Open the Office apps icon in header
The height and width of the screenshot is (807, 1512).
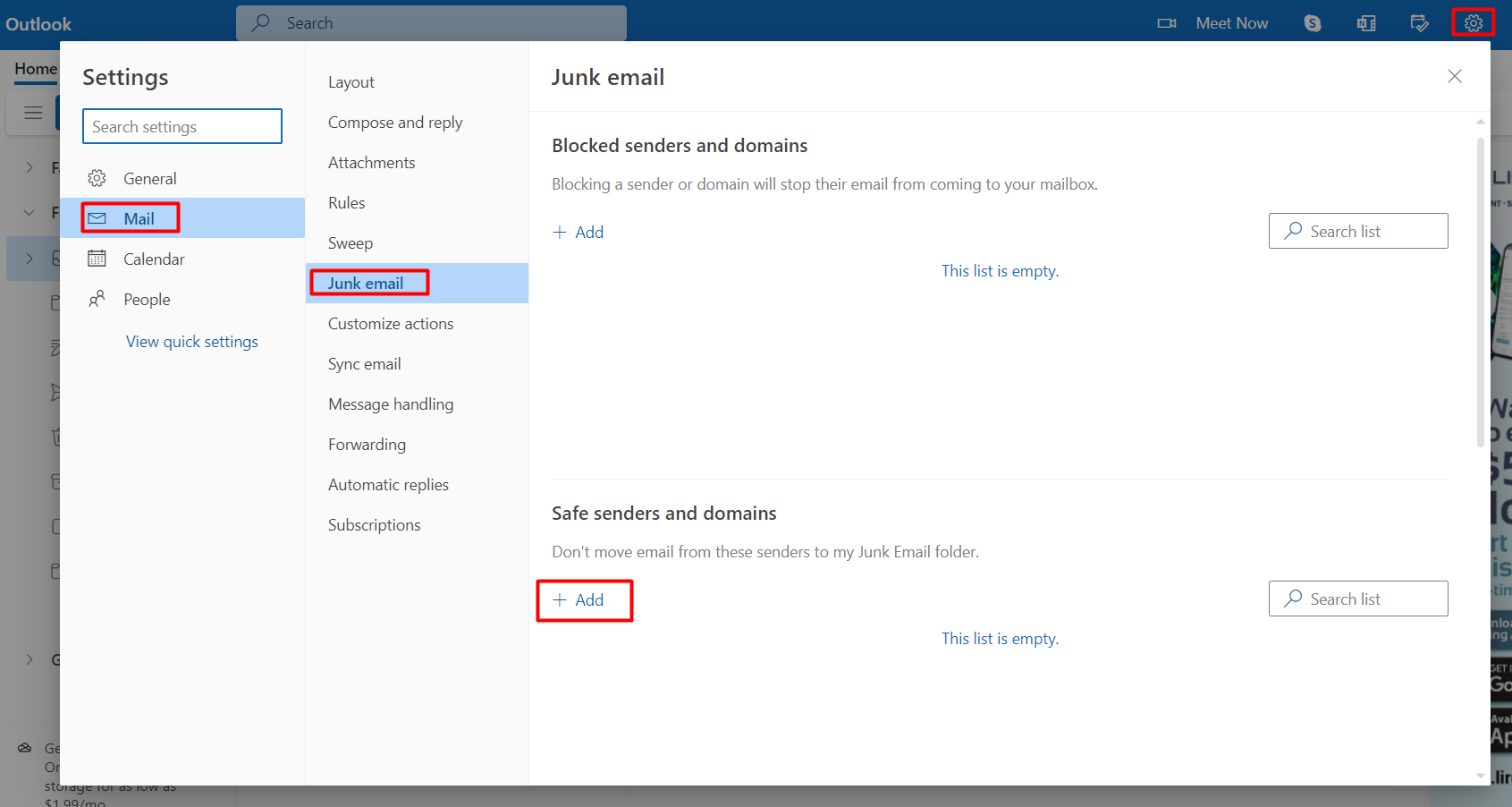1366,23
